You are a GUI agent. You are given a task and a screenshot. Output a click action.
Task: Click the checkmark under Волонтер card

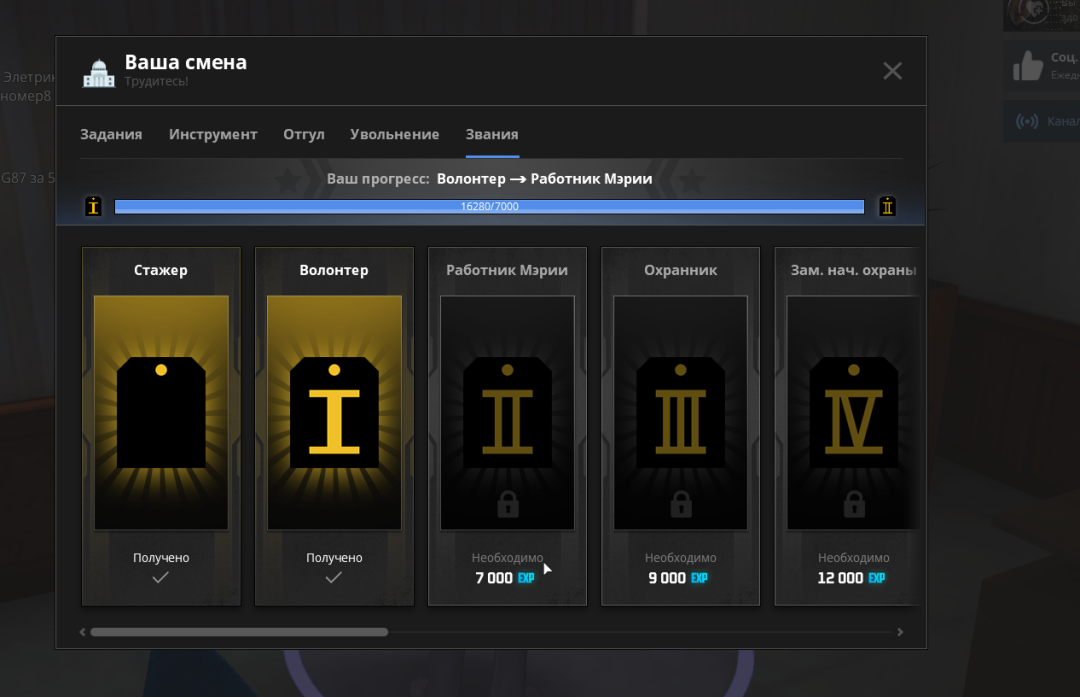tap(334, 578)
